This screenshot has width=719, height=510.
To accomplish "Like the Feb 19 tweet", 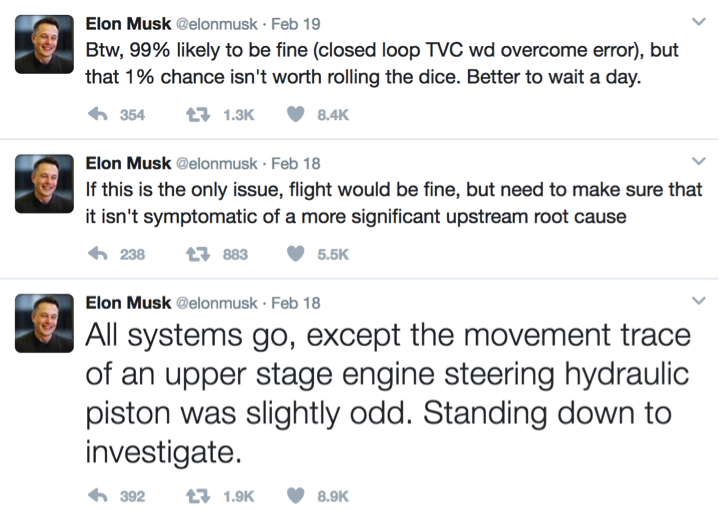I will [x=296, y=115].
